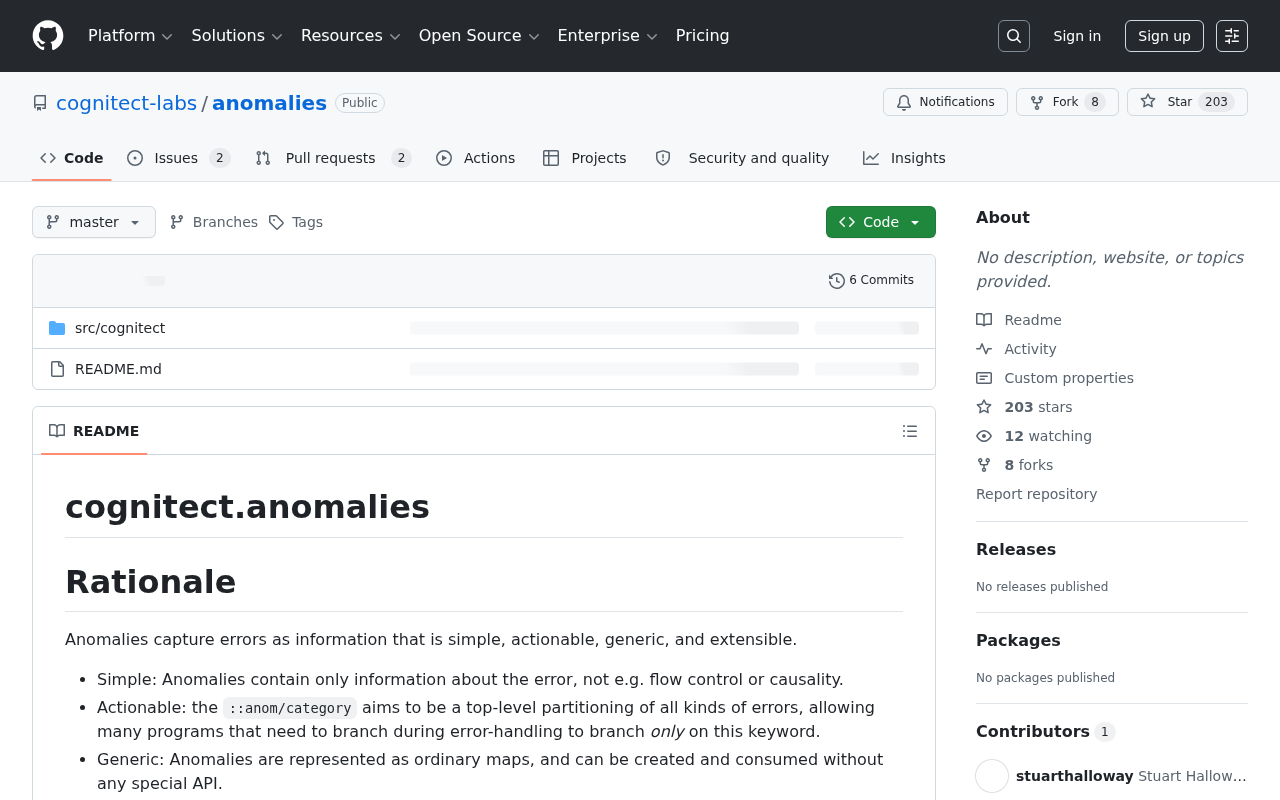Click the Custom properties sidebar link

pos(1069,378)
